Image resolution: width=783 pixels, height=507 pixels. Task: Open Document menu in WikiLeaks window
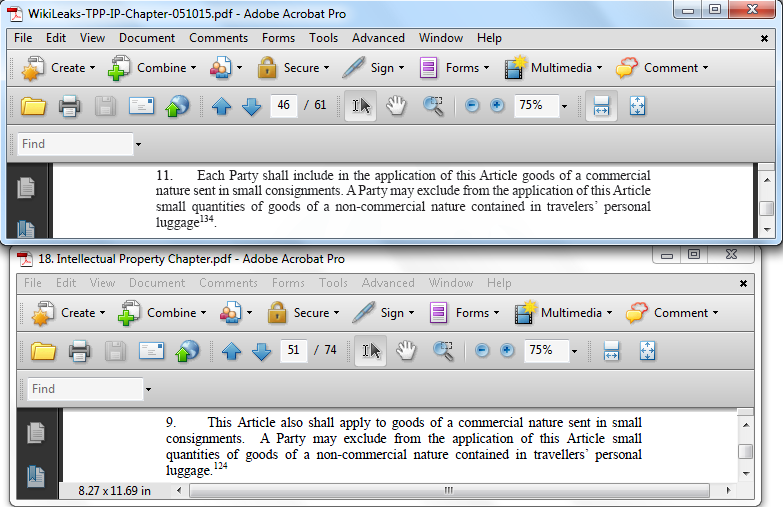pyautogui.click(x=147, y=38)
